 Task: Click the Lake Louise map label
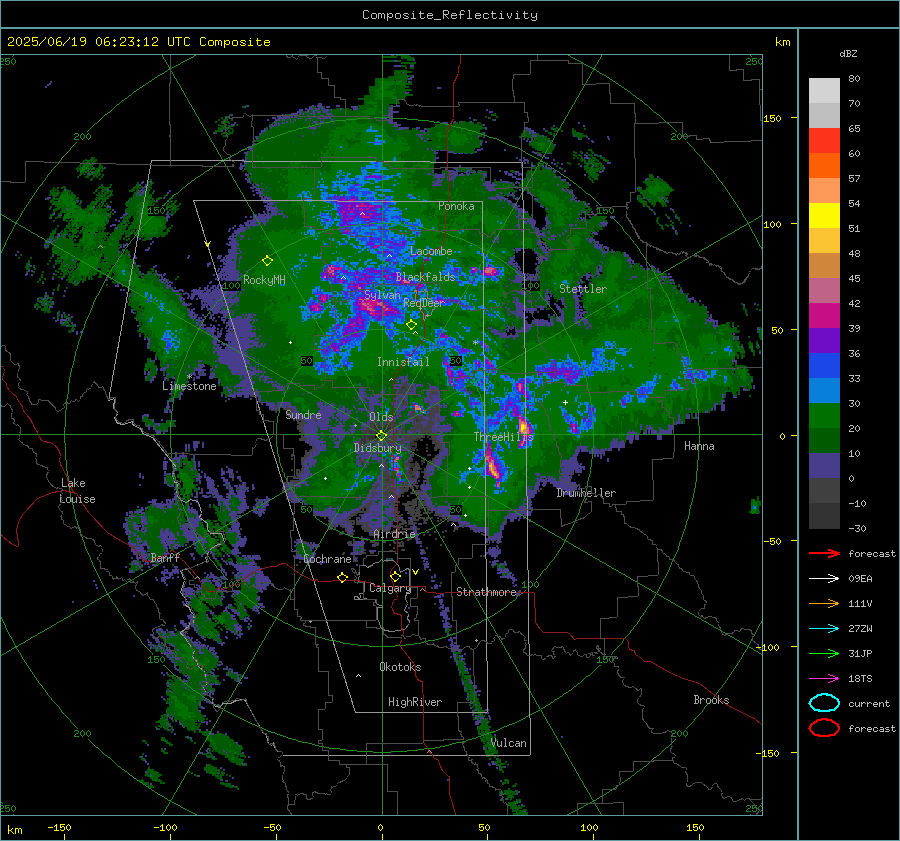click(77, 491)
